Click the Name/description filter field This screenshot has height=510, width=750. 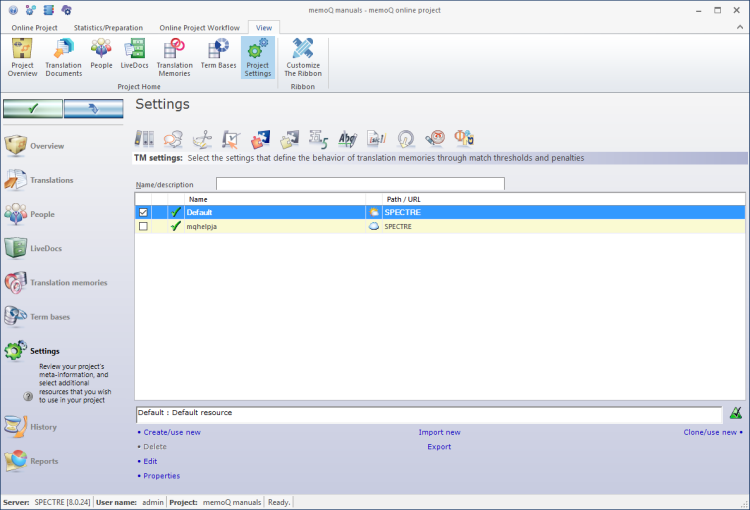(360, 184)
